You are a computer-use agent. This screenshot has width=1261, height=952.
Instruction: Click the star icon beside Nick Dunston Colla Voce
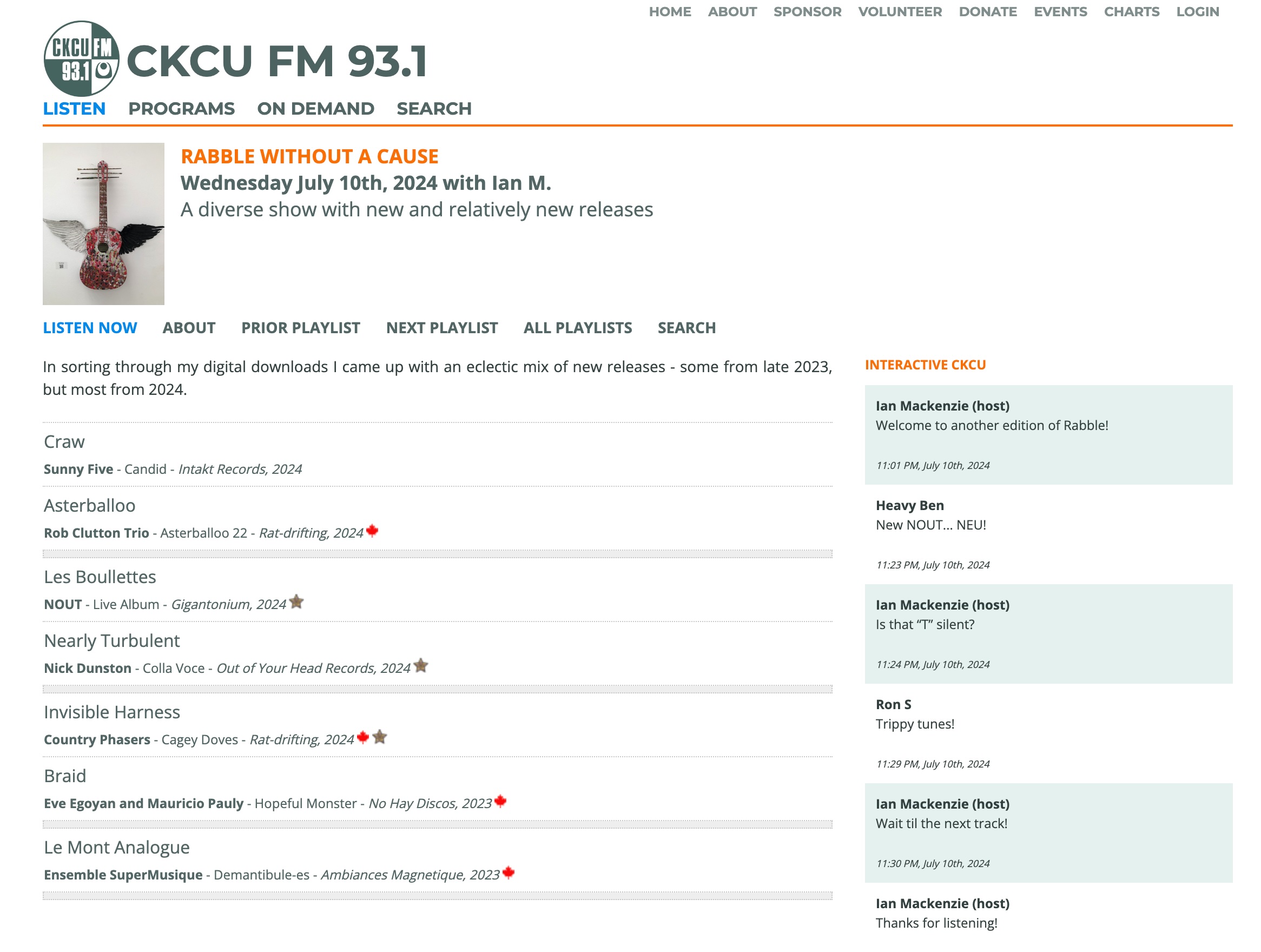(x=421, y=665)
